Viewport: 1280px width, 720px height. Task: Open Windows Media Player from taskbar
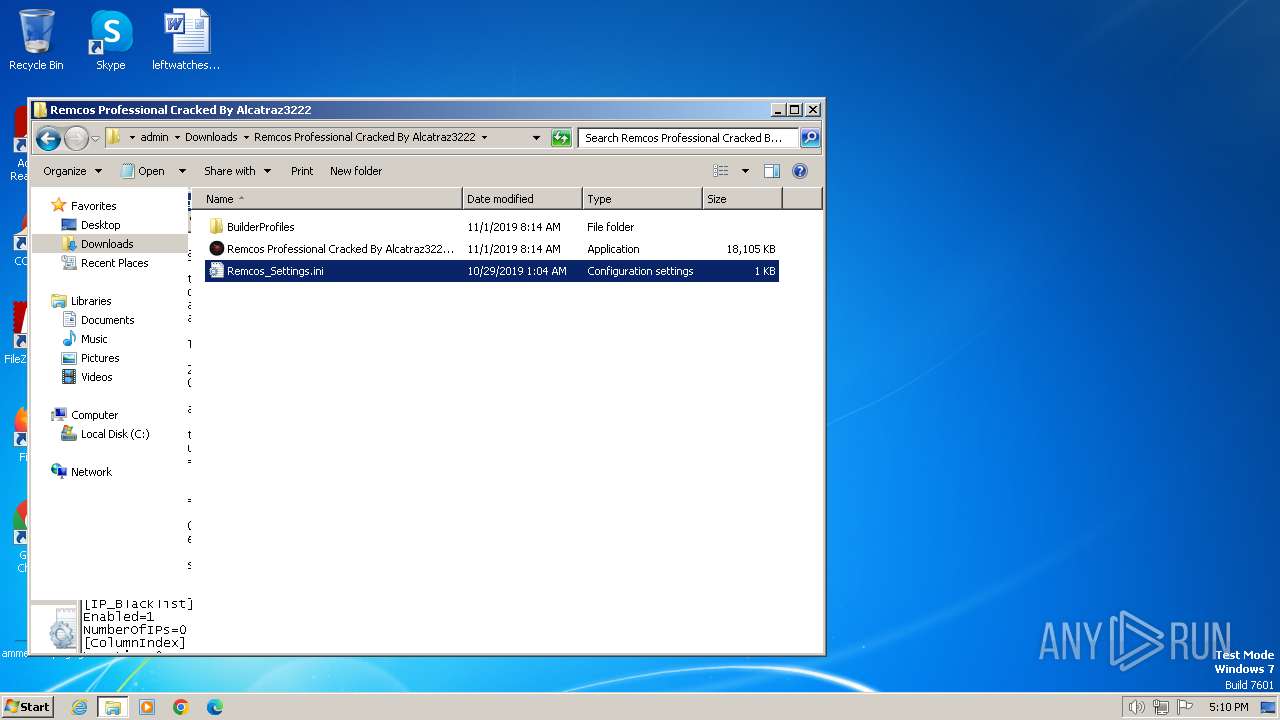click(147, 707)
